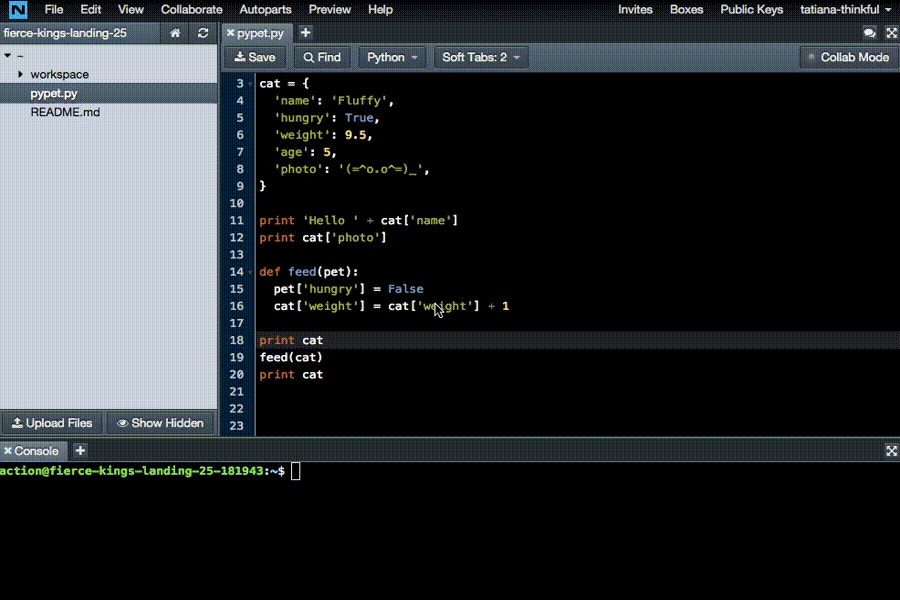
Task: Refresh the workspace file tree
Action: (x=202, y=32)
